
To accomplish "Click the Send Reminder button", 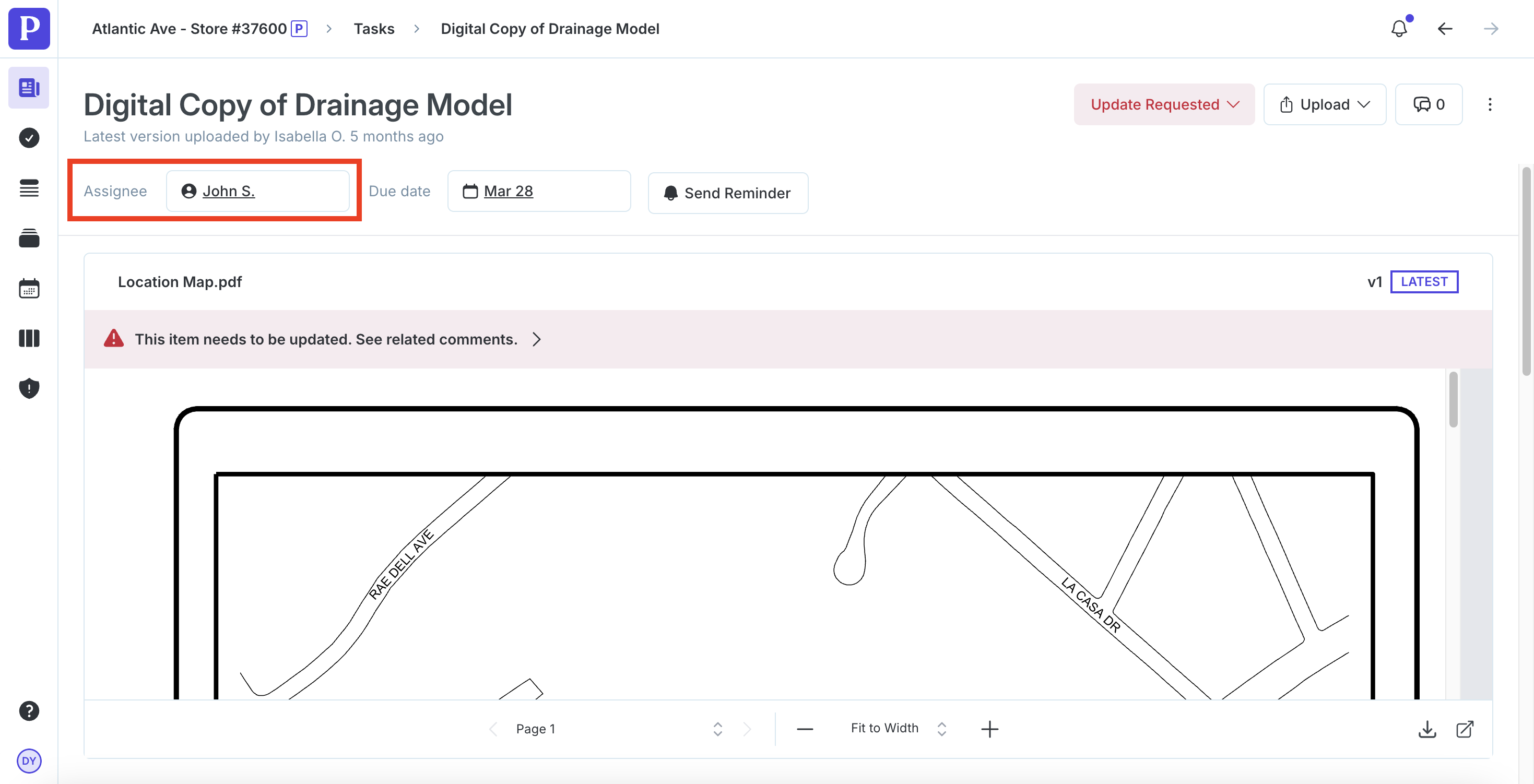I will point(728,193).
